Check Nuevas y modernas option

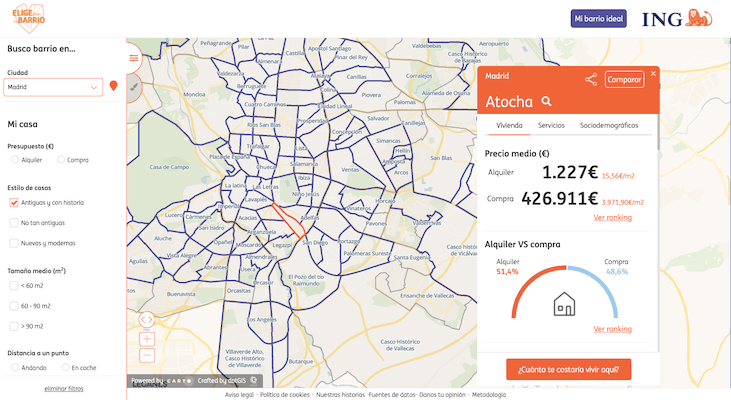[x=14, y=243]
